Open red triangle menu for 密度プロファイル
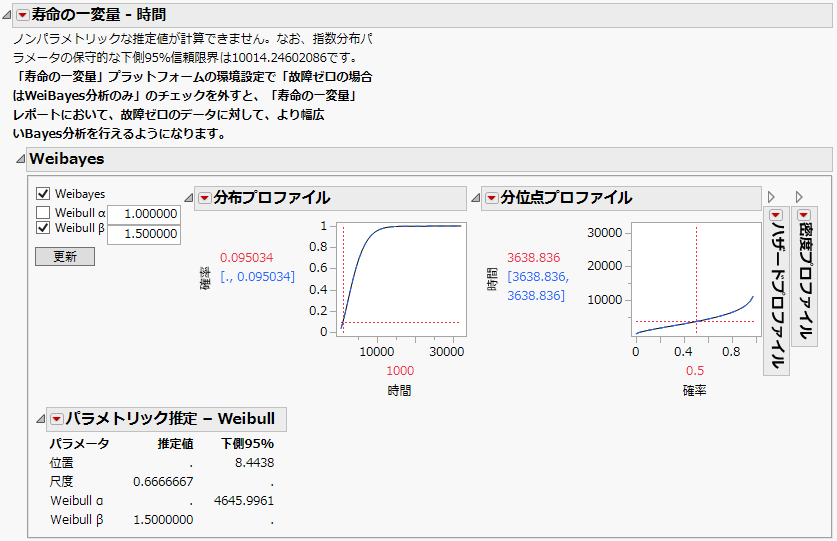The height and width of the screenshot is (541, 837). [x=804, y=215]
